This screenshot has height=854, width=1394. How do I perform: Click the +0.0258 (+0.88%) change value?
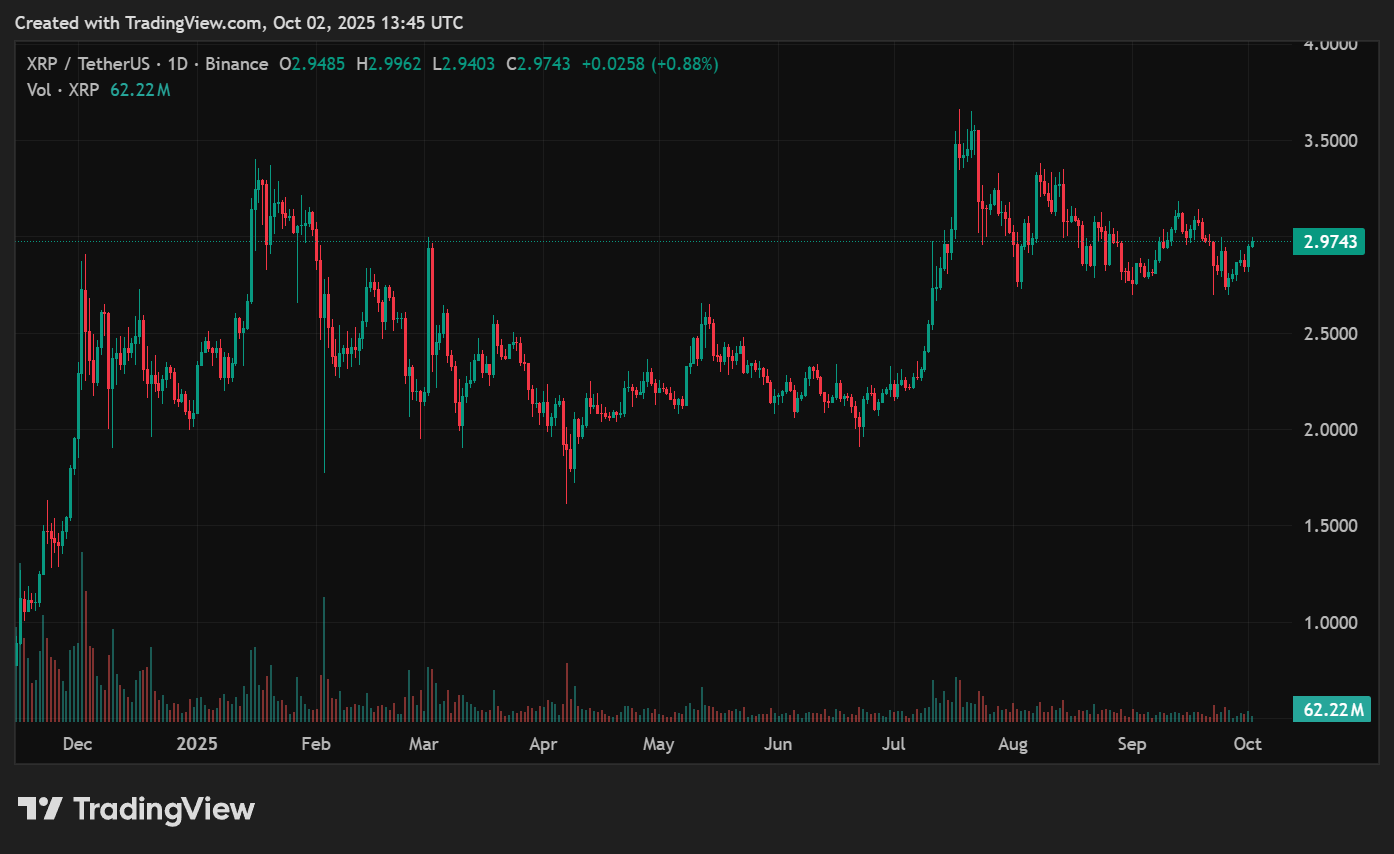click(648, 64)
